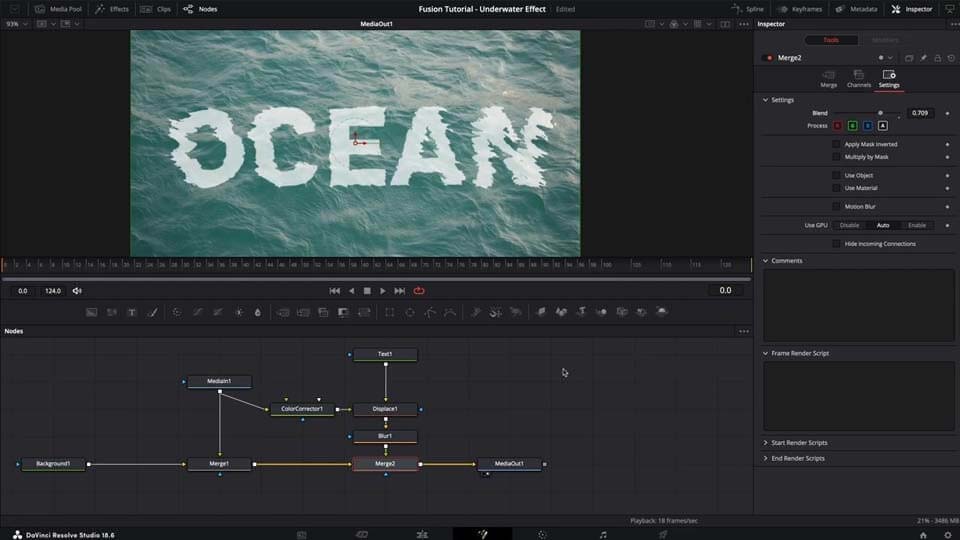Collapse the Comments section
The image size is (960, 540).
click(765, 261)
